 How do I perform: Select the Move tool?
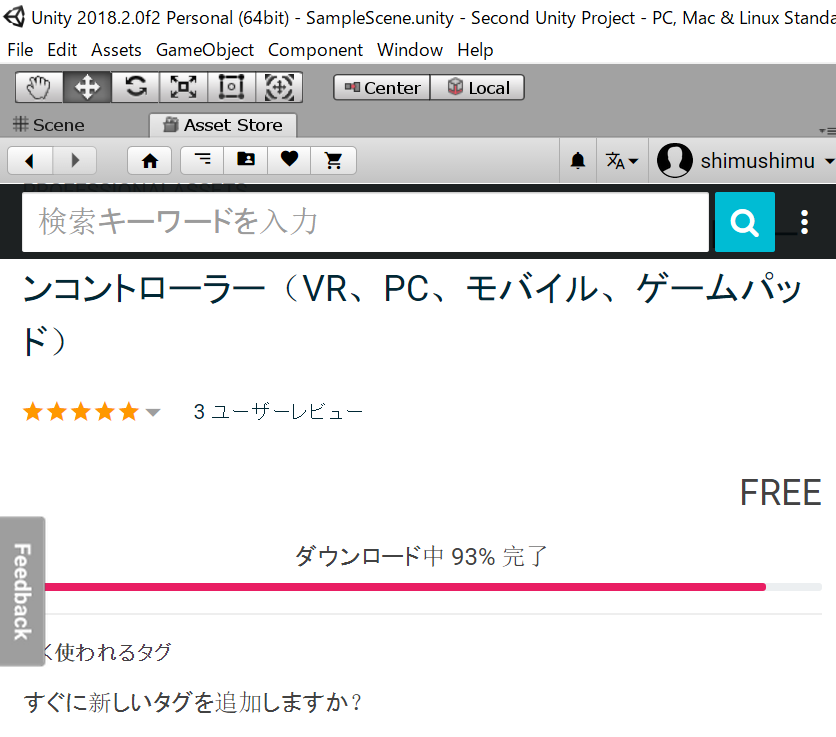point(87,88)
